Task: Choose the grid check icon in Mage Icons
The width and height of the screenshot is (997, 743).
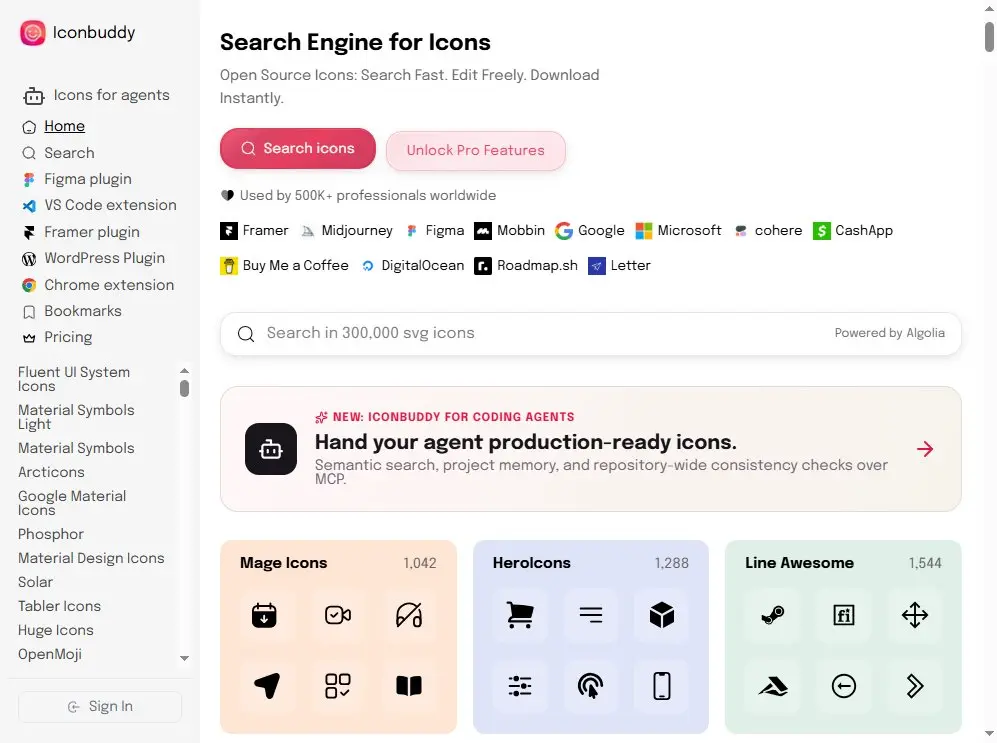Action: 338,686
